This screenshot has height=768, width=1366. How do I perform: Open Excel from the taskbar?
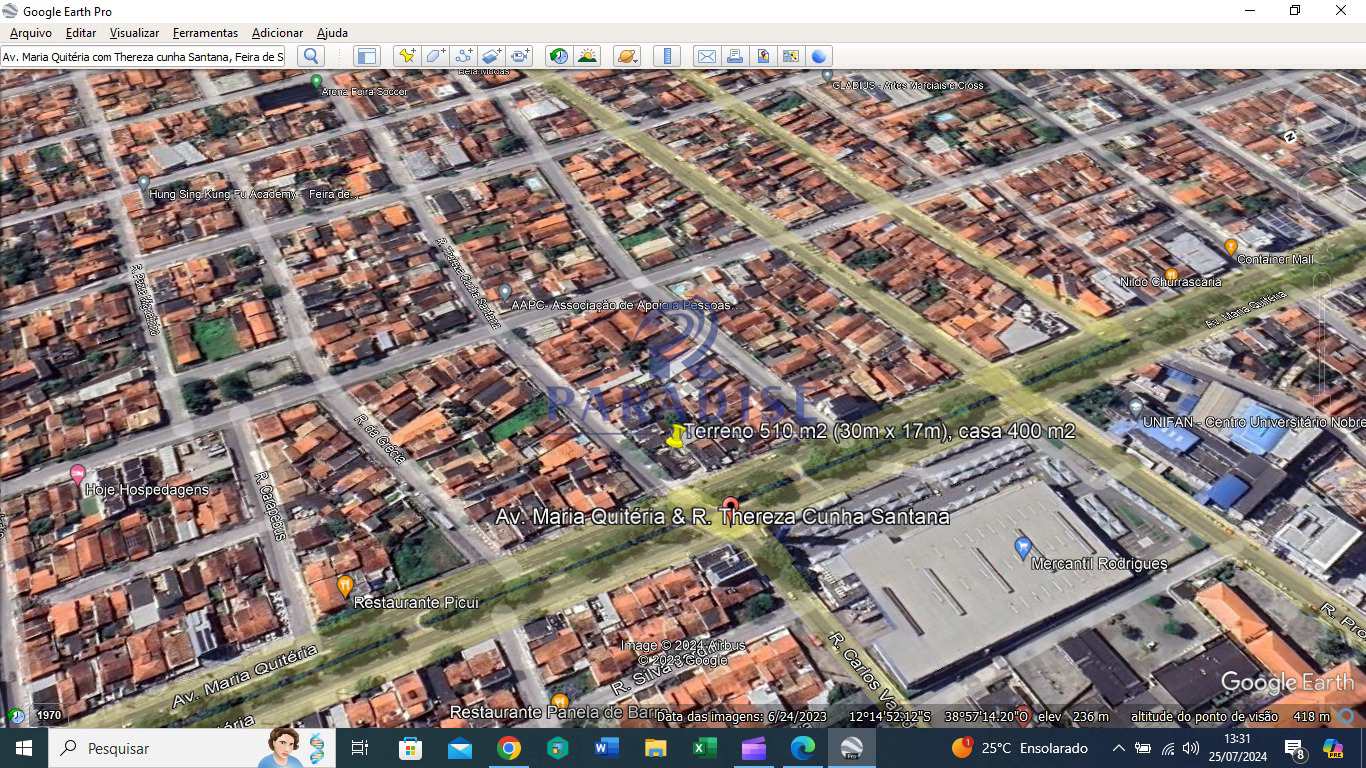(x=705, y=748)
